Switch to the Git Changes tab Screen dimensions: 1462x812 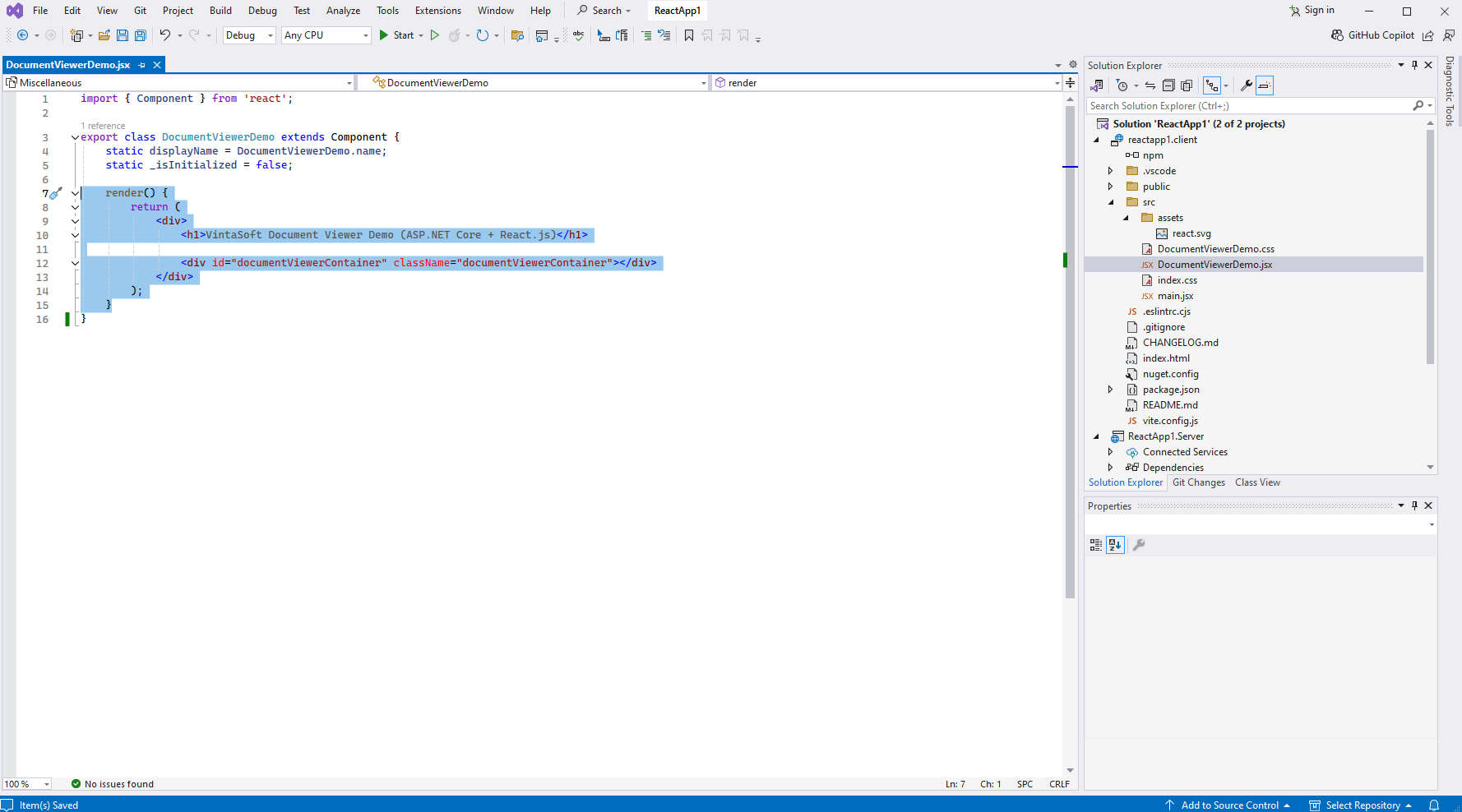tap(1199, 482)
